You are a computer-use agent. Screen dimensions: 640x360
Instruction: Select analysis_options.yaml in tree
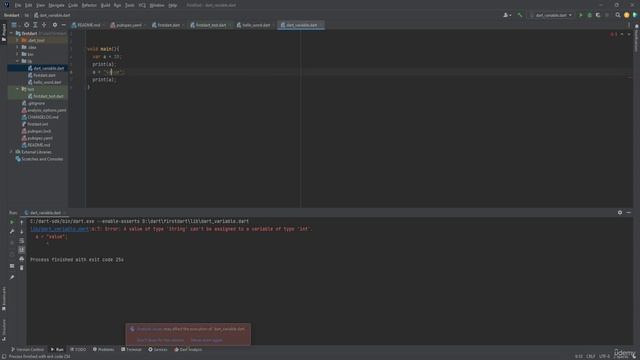tap(44, 110)
